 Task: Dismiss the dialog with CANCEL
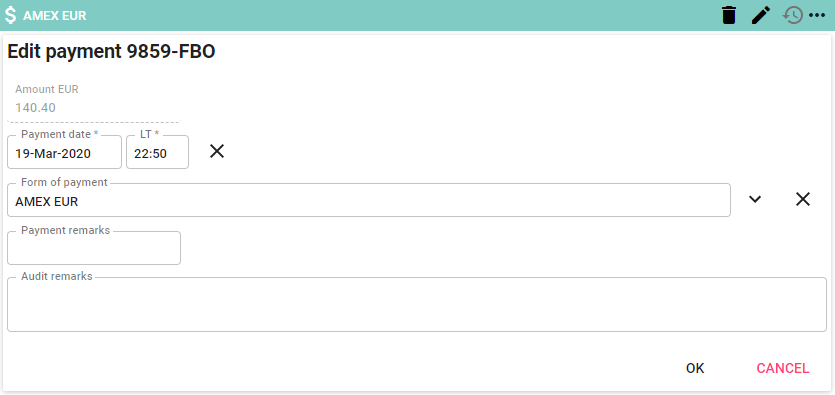783,368
